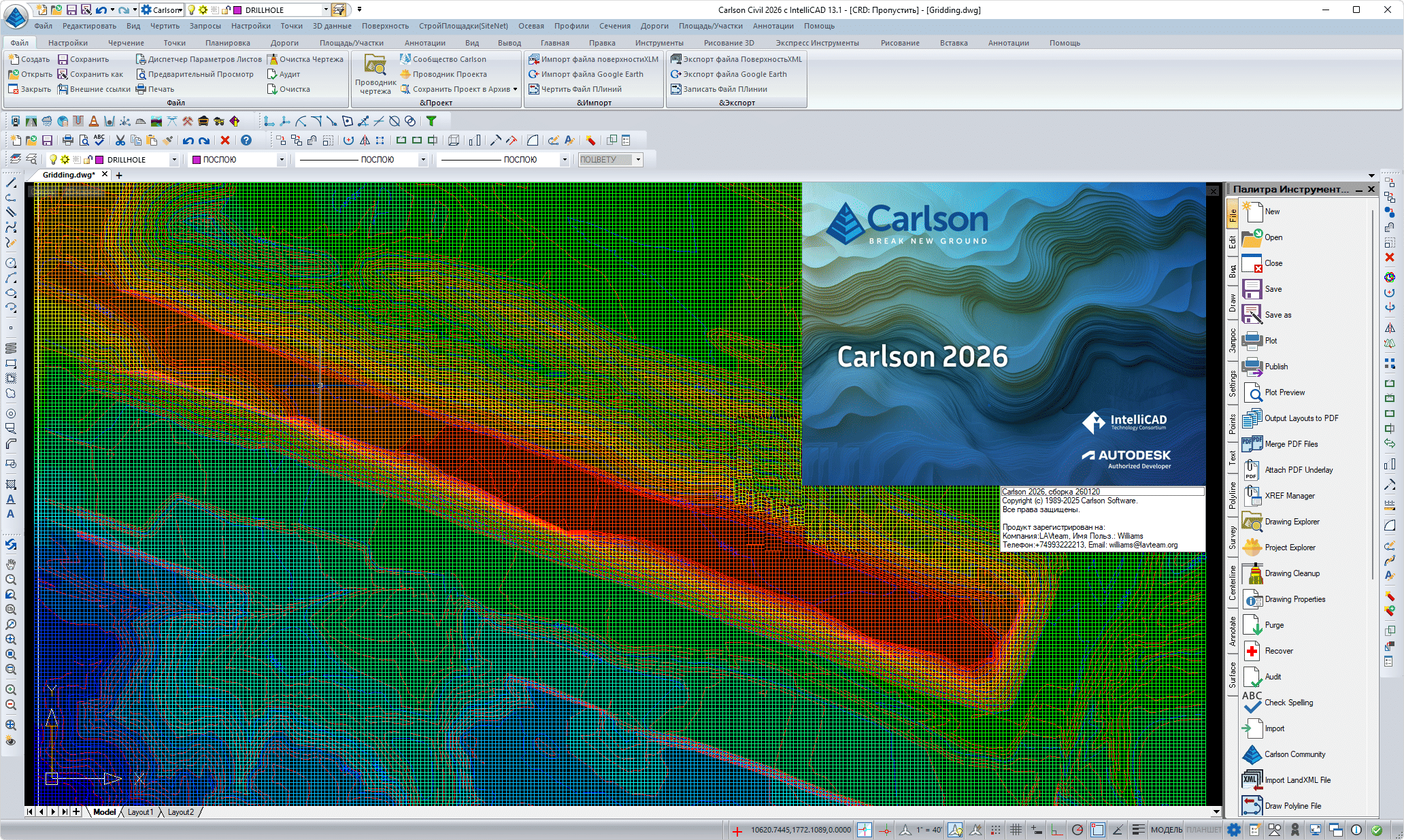Click the blue Help question mark icon
The image size is (1404, 840).
[x=246, y=140]
